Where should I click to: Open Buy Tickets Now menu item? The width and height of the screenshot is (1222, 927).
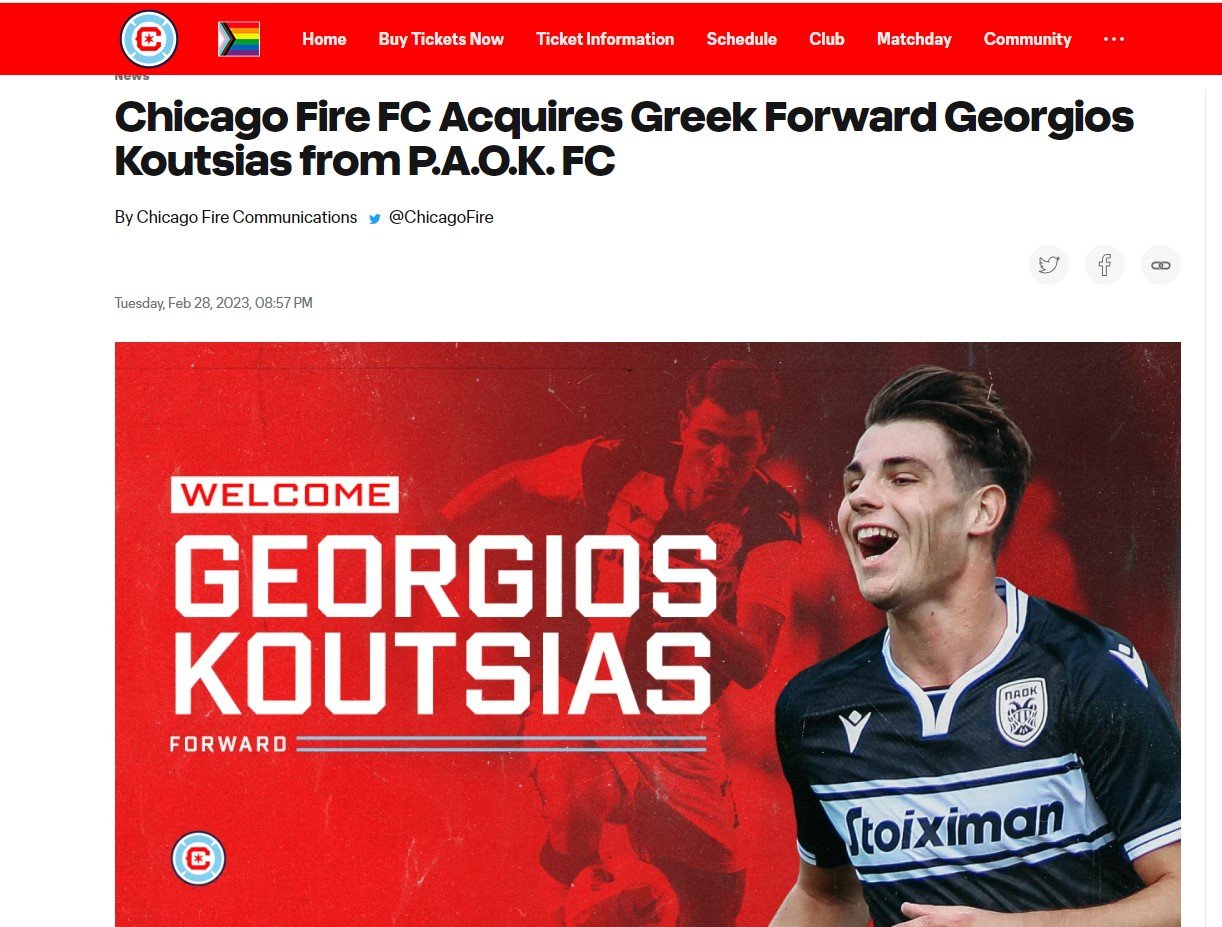tap(441, 39)
